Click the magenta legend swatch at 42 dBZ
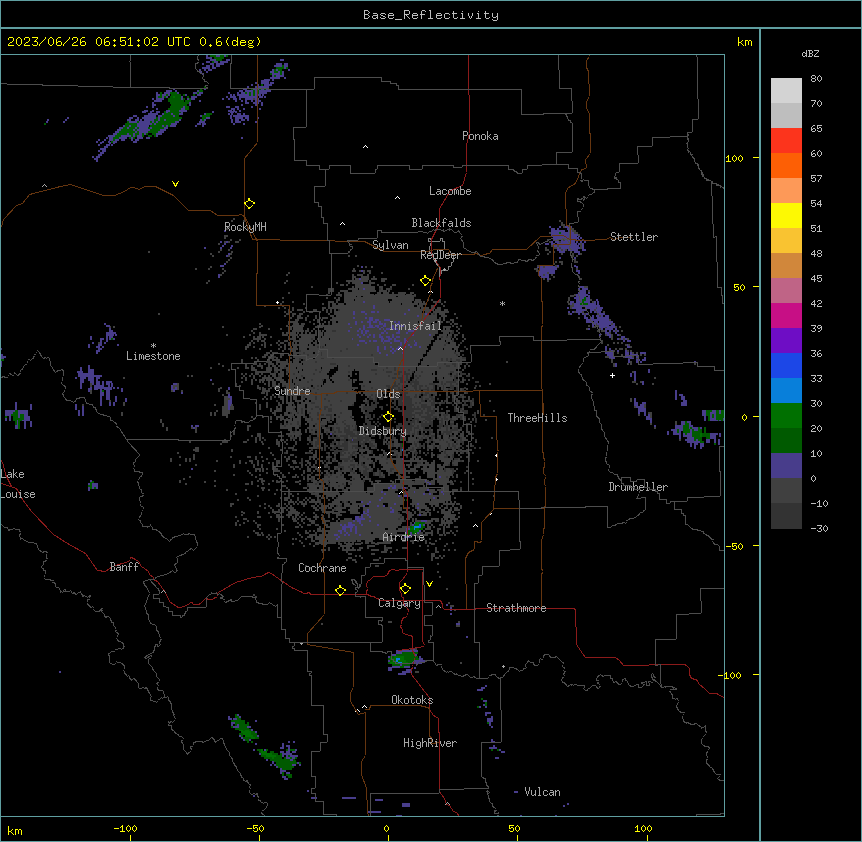 click(786, 315)
